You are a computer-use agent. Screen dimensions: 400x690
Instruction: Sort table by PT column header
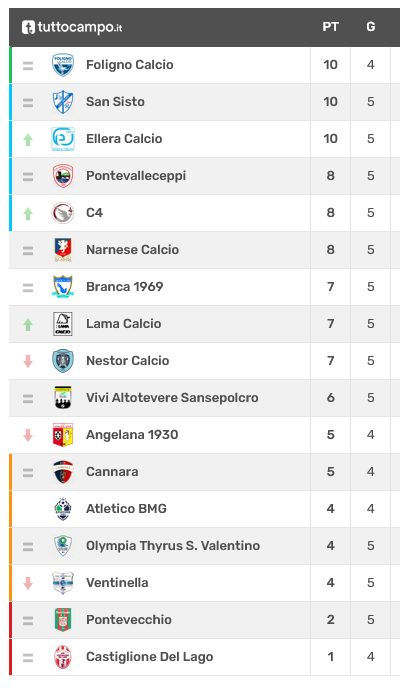pos(330,27)
